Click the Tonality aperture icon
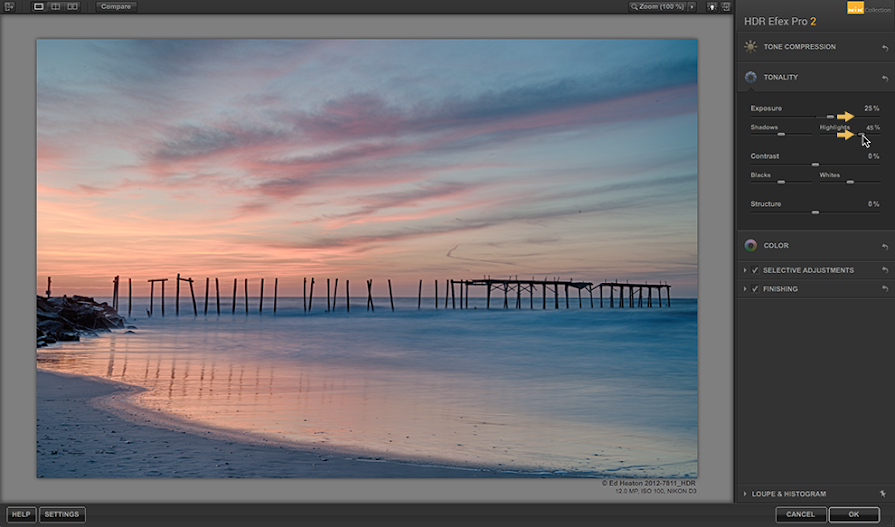The width and height of the screenshot is (895, 527). [x=750, y=77]
